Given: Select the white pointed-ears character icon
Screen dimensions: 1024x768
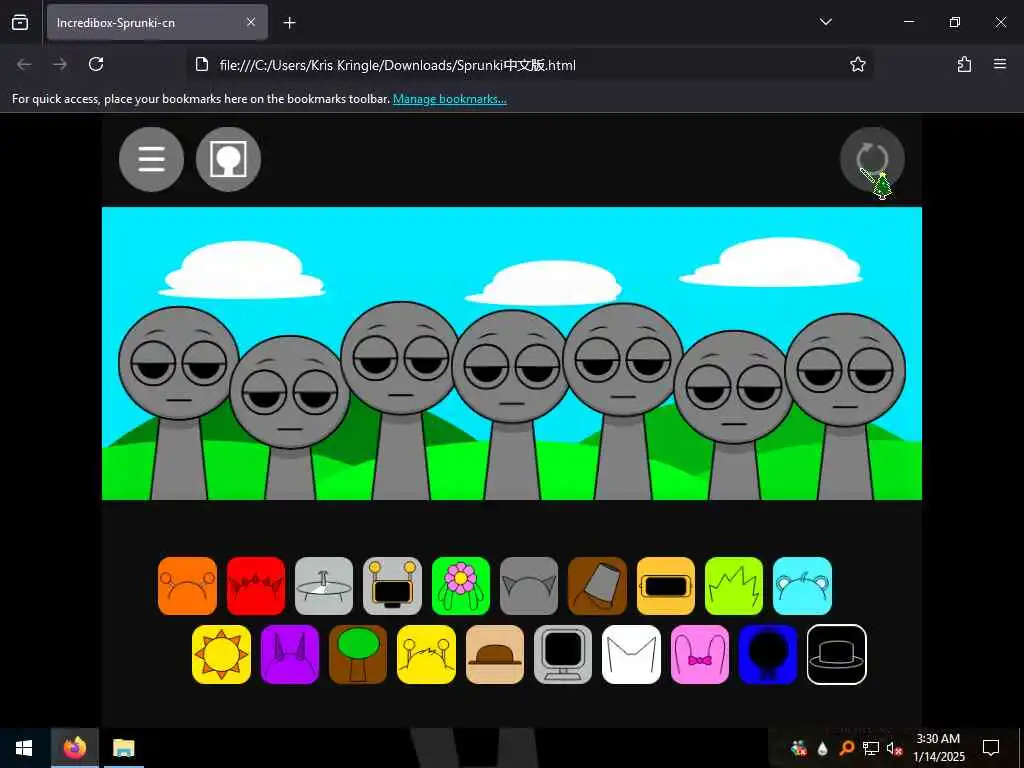Looking at the screenshot, I should (632, 654).
